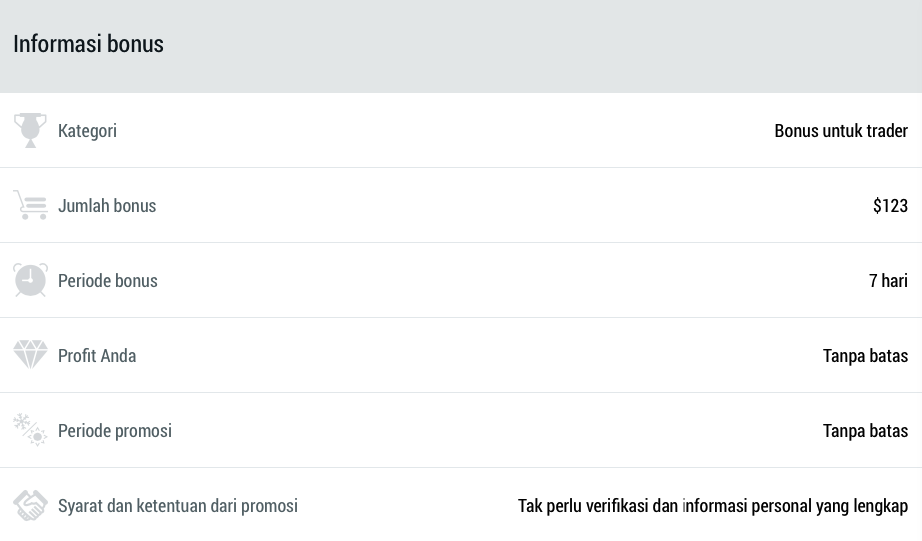922x541 pixels.
Task: Click Tanpa batas in Profit Anda row
Action: tap(865, 356)
